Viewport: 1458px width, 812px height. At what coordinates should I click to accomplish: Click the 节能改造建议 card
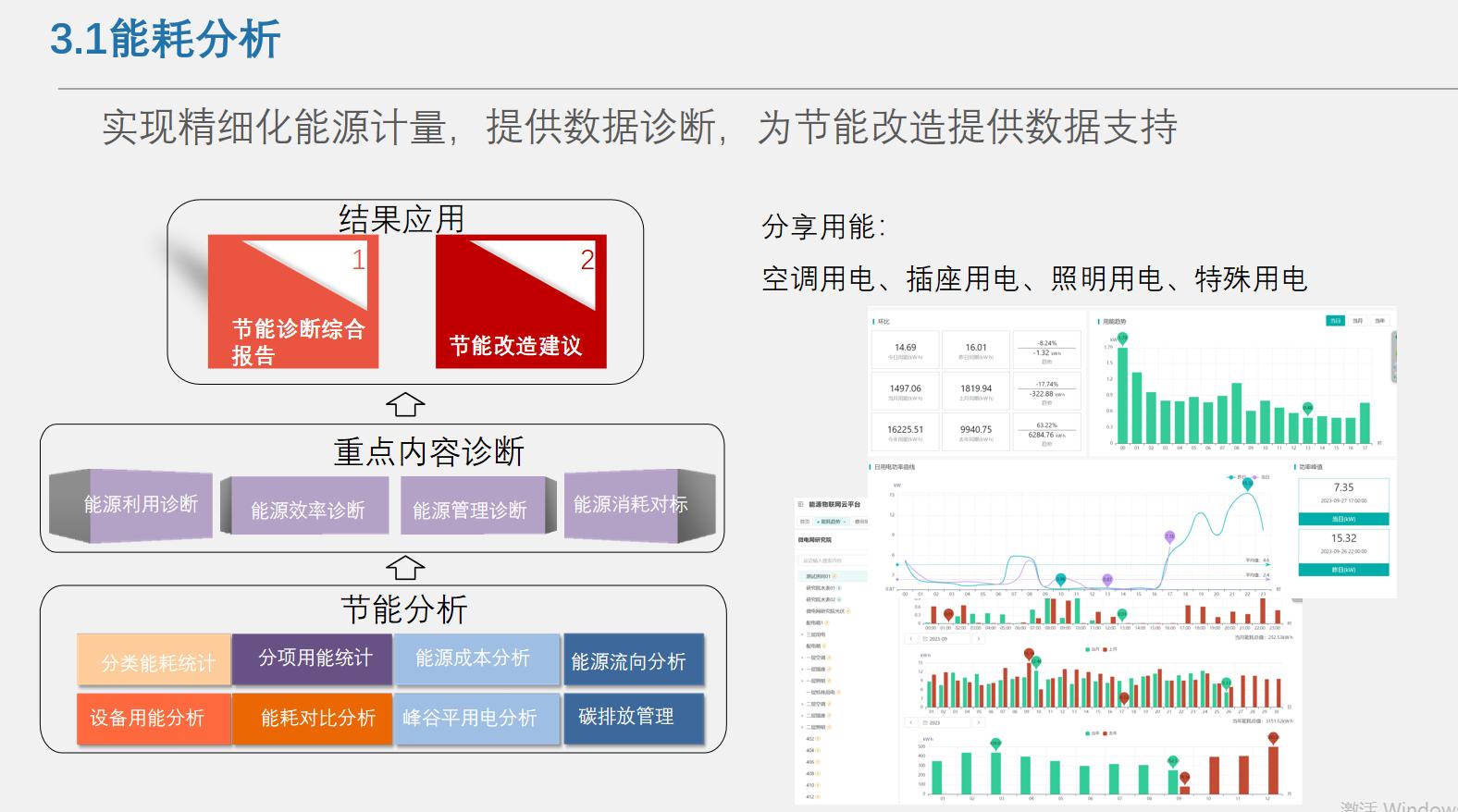[521, 301]
